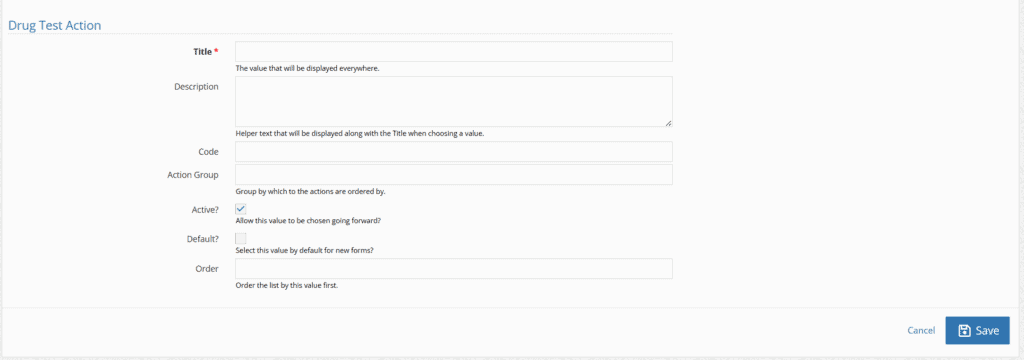Click the Order label

[207, 269]
